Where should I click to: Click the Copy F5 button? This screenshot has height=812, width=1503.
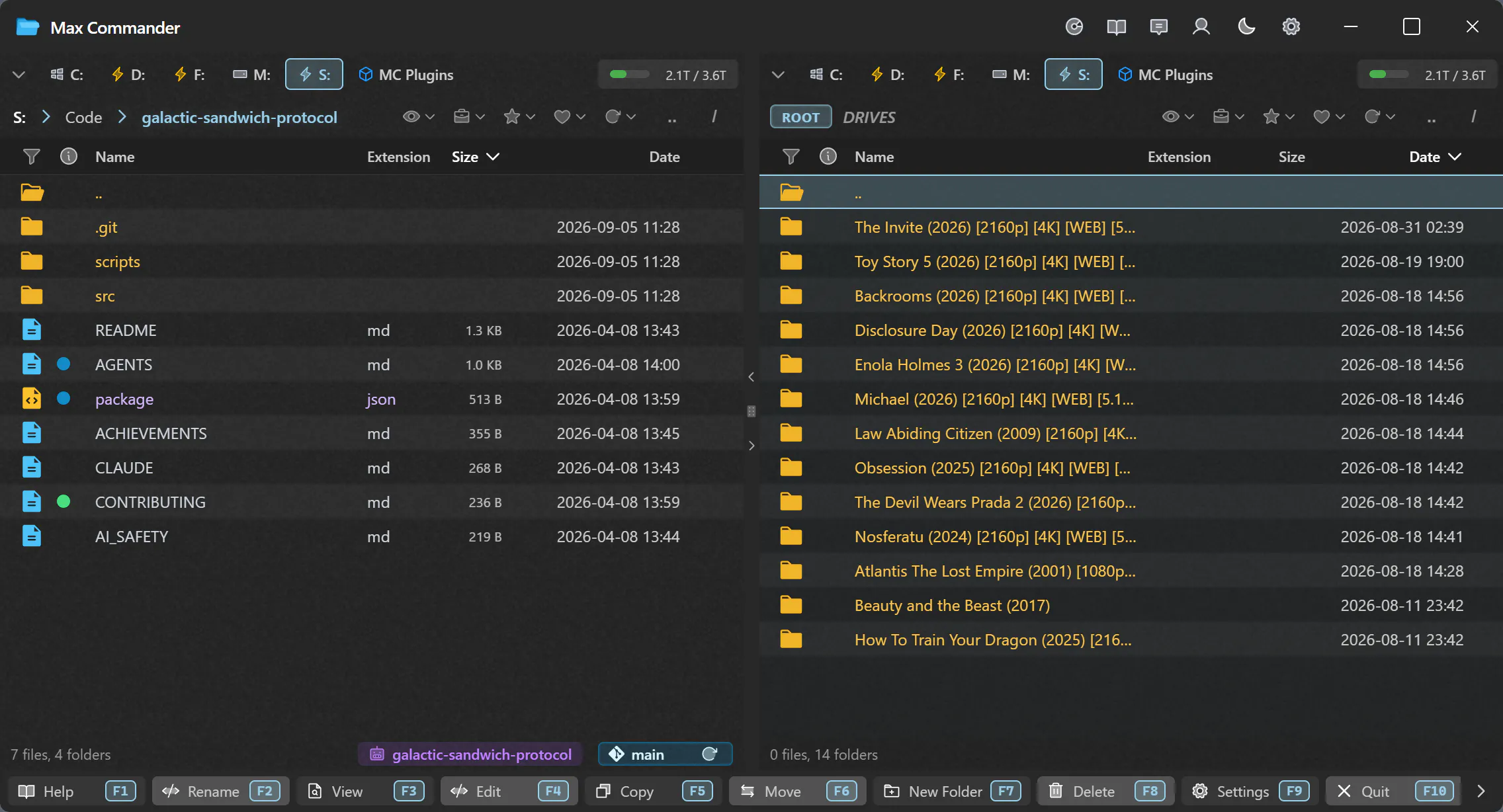click(x=654, y=791)
